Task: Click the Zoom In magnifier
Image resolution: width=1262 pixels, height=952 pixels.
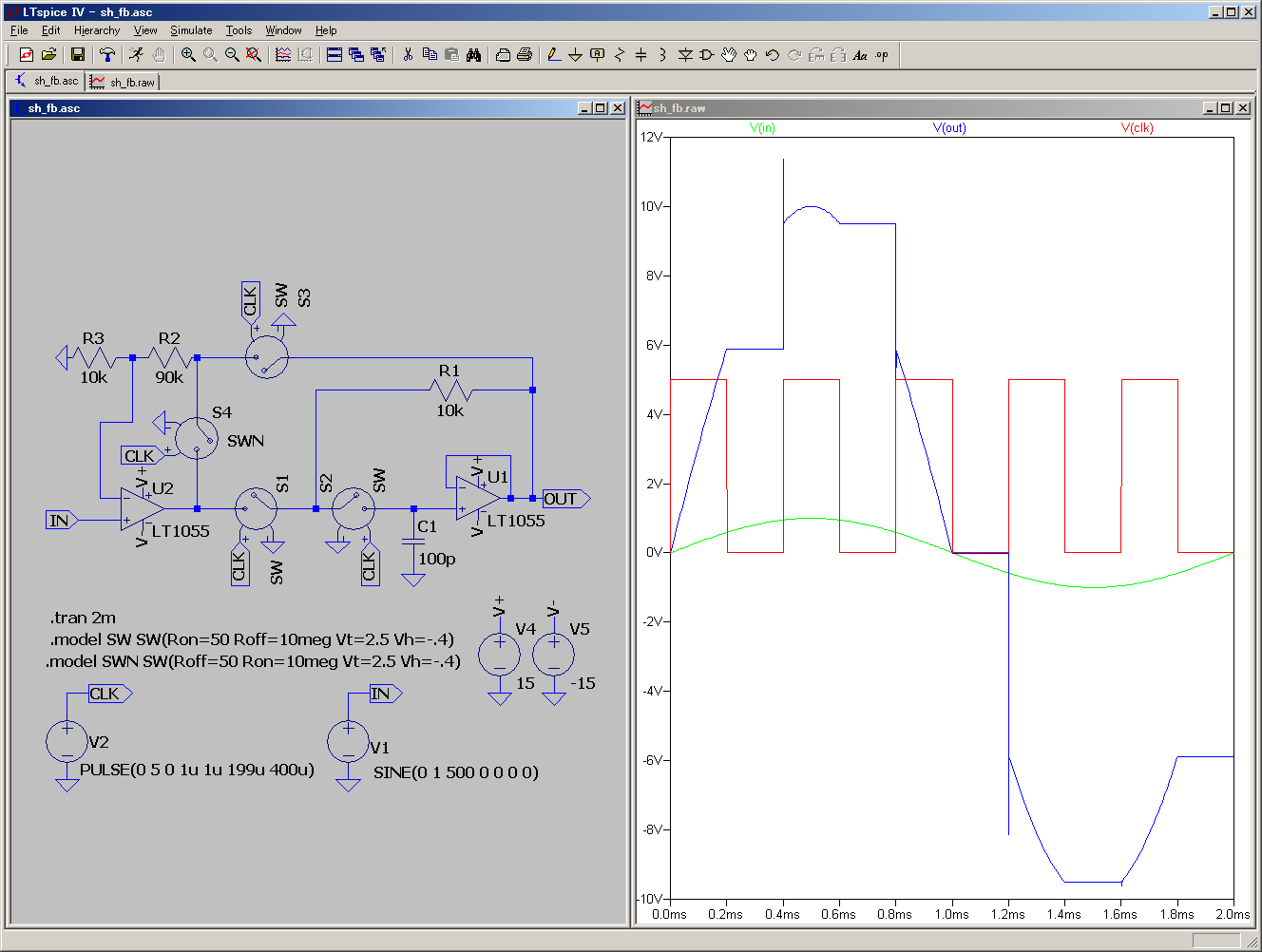Action: pos(188,55)
